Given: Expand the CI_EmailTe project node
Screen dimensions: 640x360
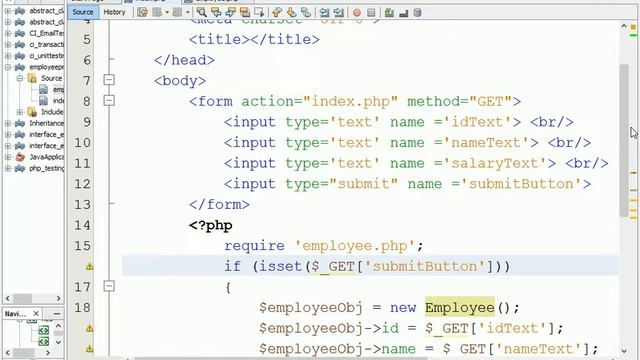Looking at the screenshot, I should point(8,33).
